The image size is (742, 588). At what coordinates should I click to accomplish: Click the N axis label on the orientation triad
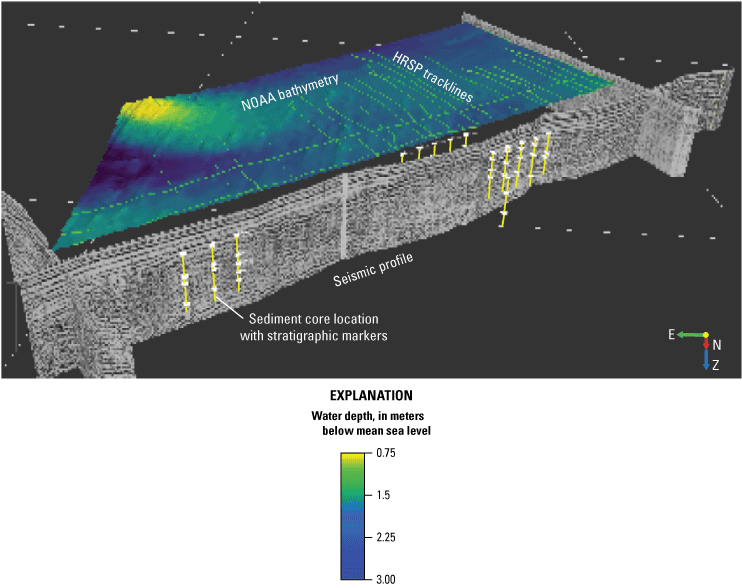pos(716,345)
